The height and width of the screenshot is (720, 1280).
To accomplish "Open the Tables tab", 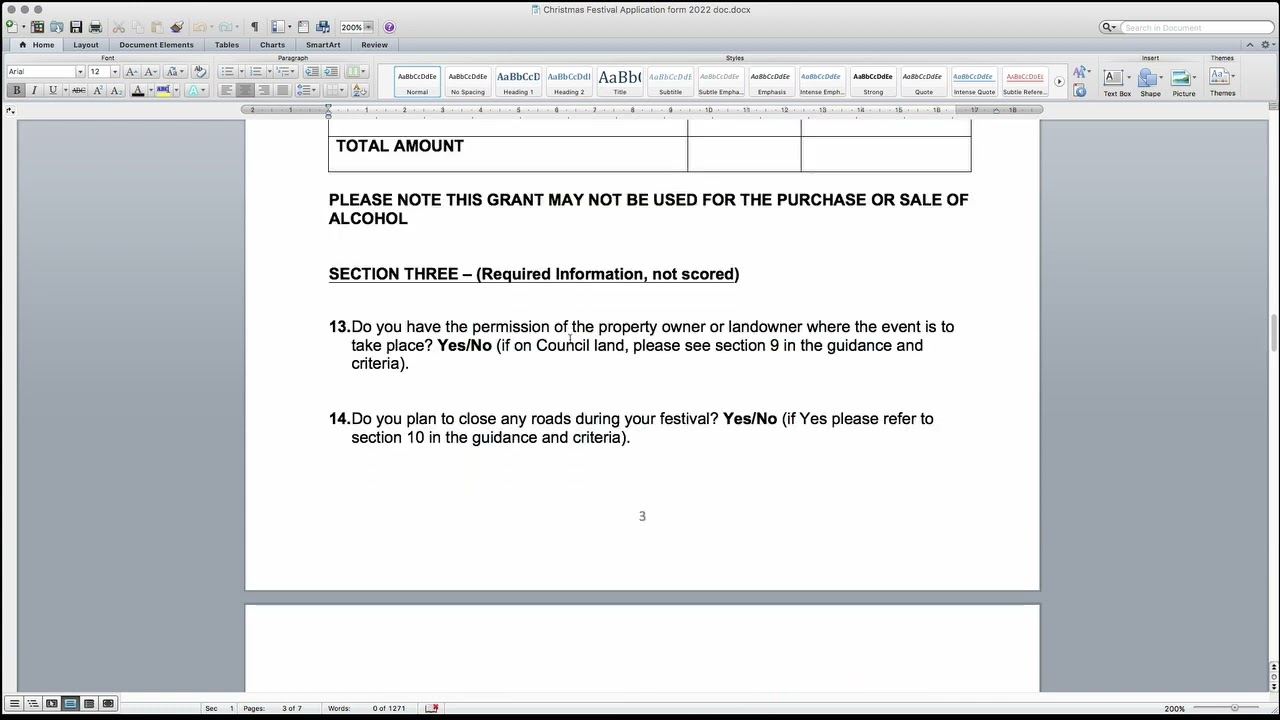I will pyautogui.click(x=227, y=45).
